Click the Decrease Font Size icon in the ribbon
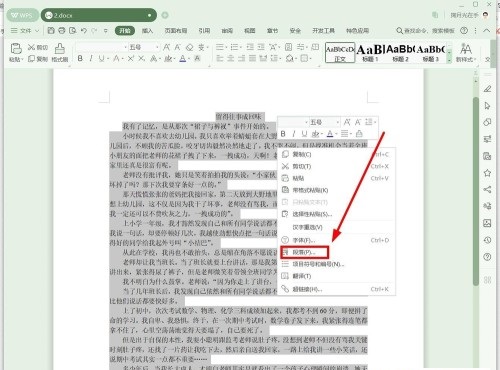The image size is (500, 370). click(178, 47)
